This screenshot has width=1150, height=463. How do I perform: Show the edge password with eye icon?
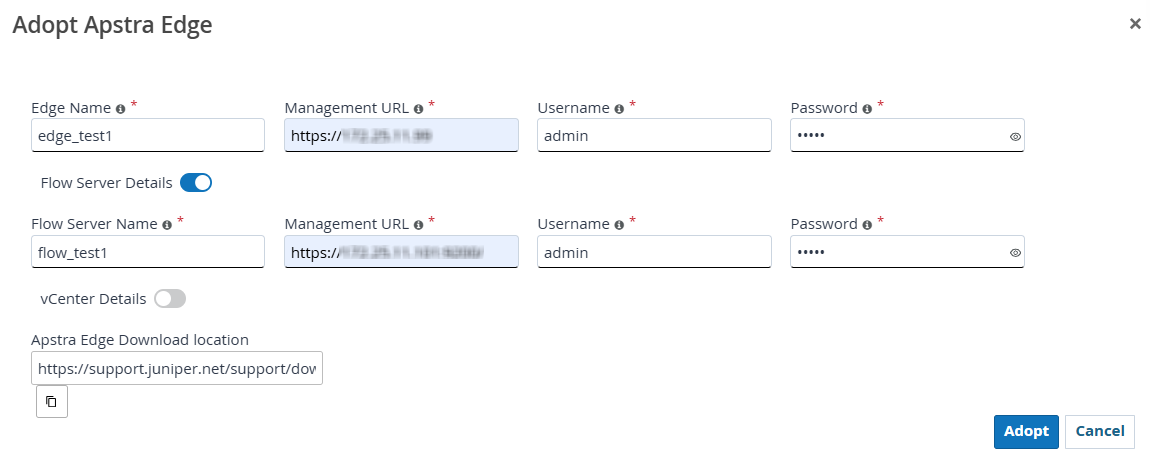click(x=1015, y=136)
